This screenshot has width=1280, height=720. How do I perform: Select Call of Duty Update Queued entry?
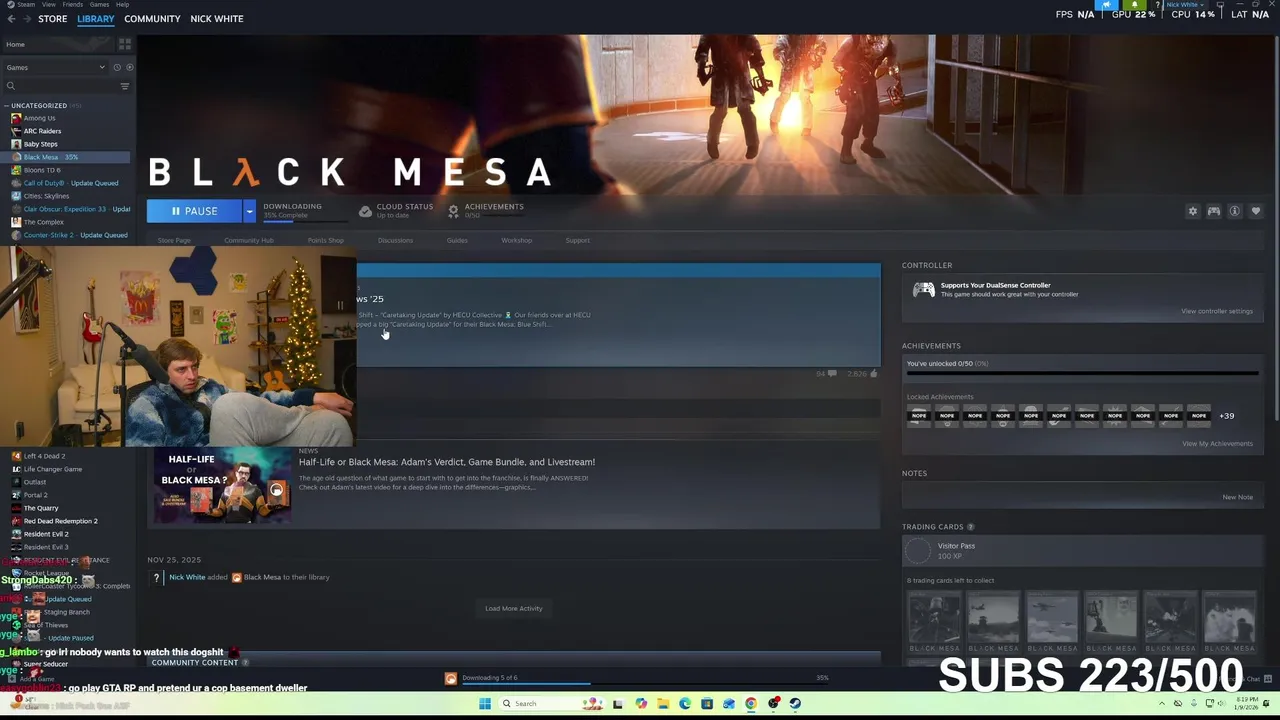(x=70, y=183)
